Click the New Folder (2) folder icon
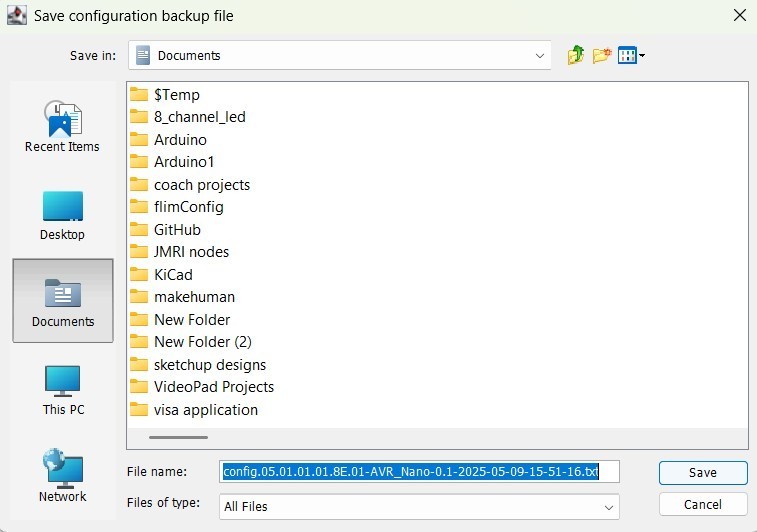 [139, 341]
